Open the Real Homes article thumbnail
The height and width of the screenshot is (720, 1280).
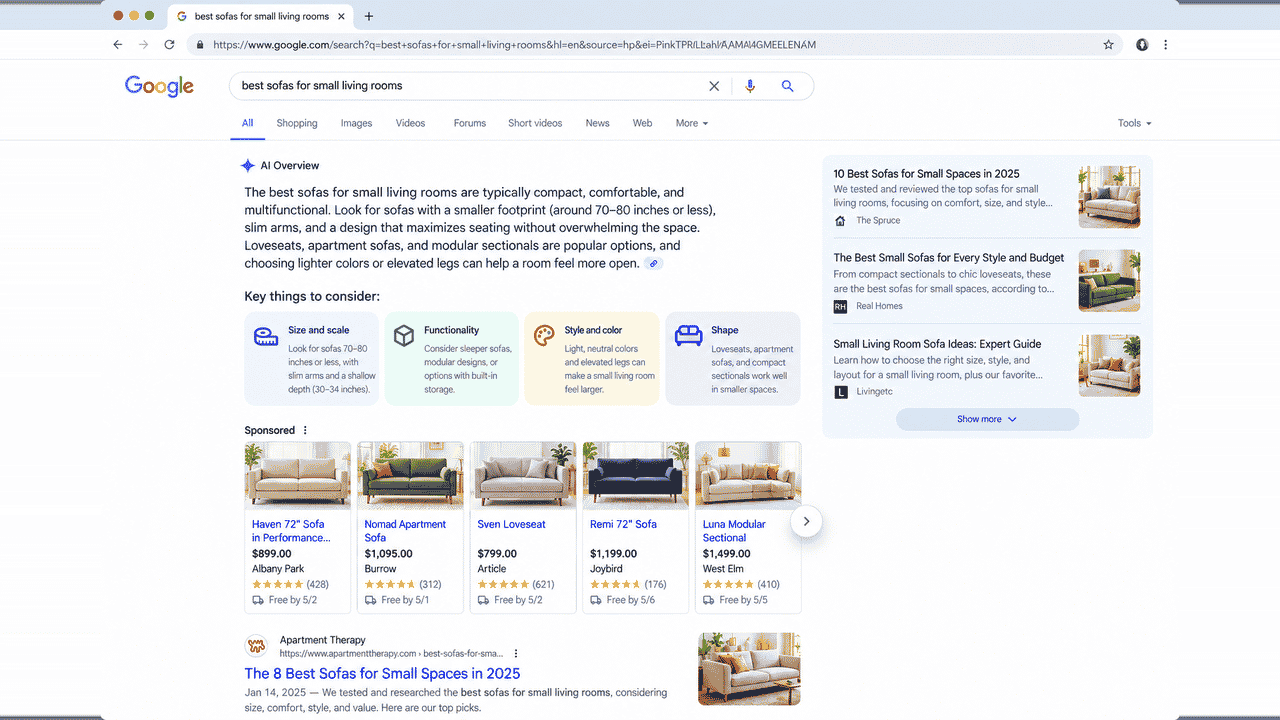coord(1109,281)
